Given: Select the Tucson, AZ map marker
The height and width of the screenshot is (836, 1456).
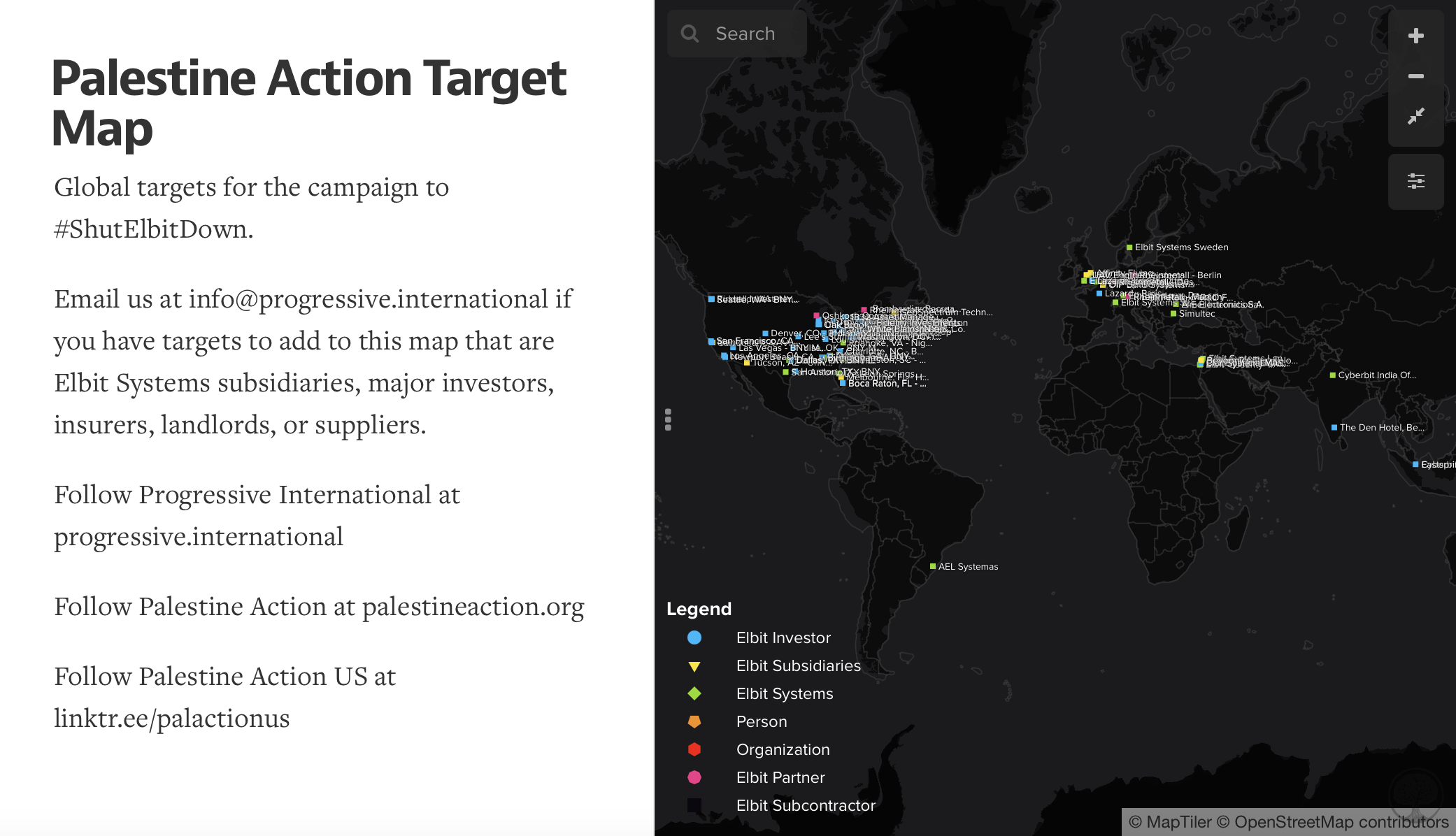Looking at the screenshot, I should pos(747,363).
